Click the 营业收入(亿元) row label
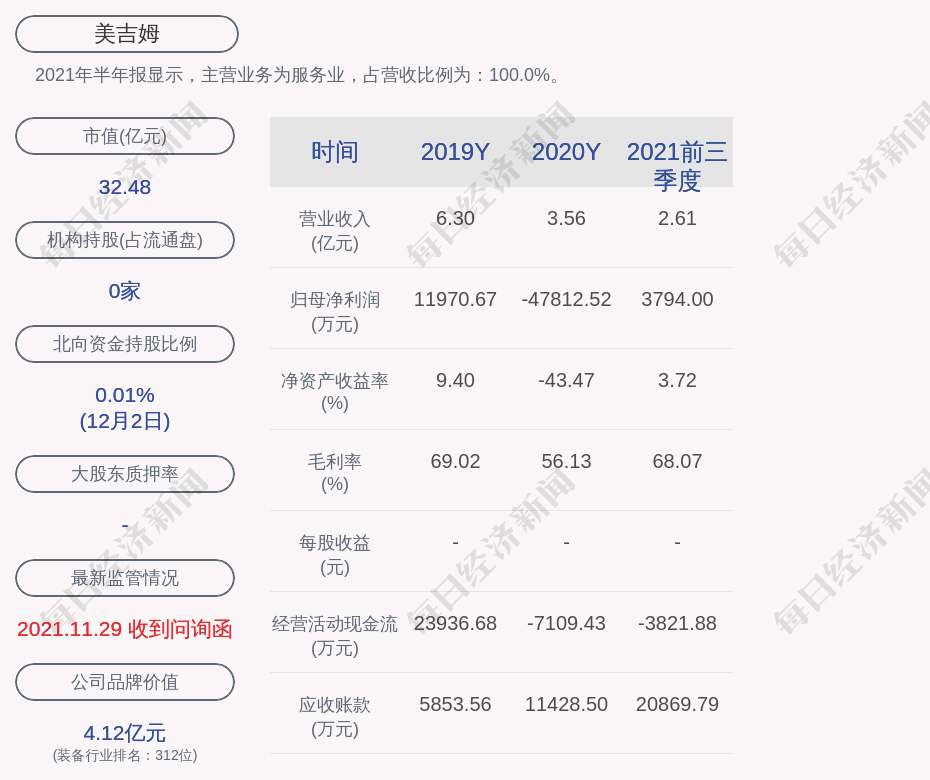 pos(335,230)
